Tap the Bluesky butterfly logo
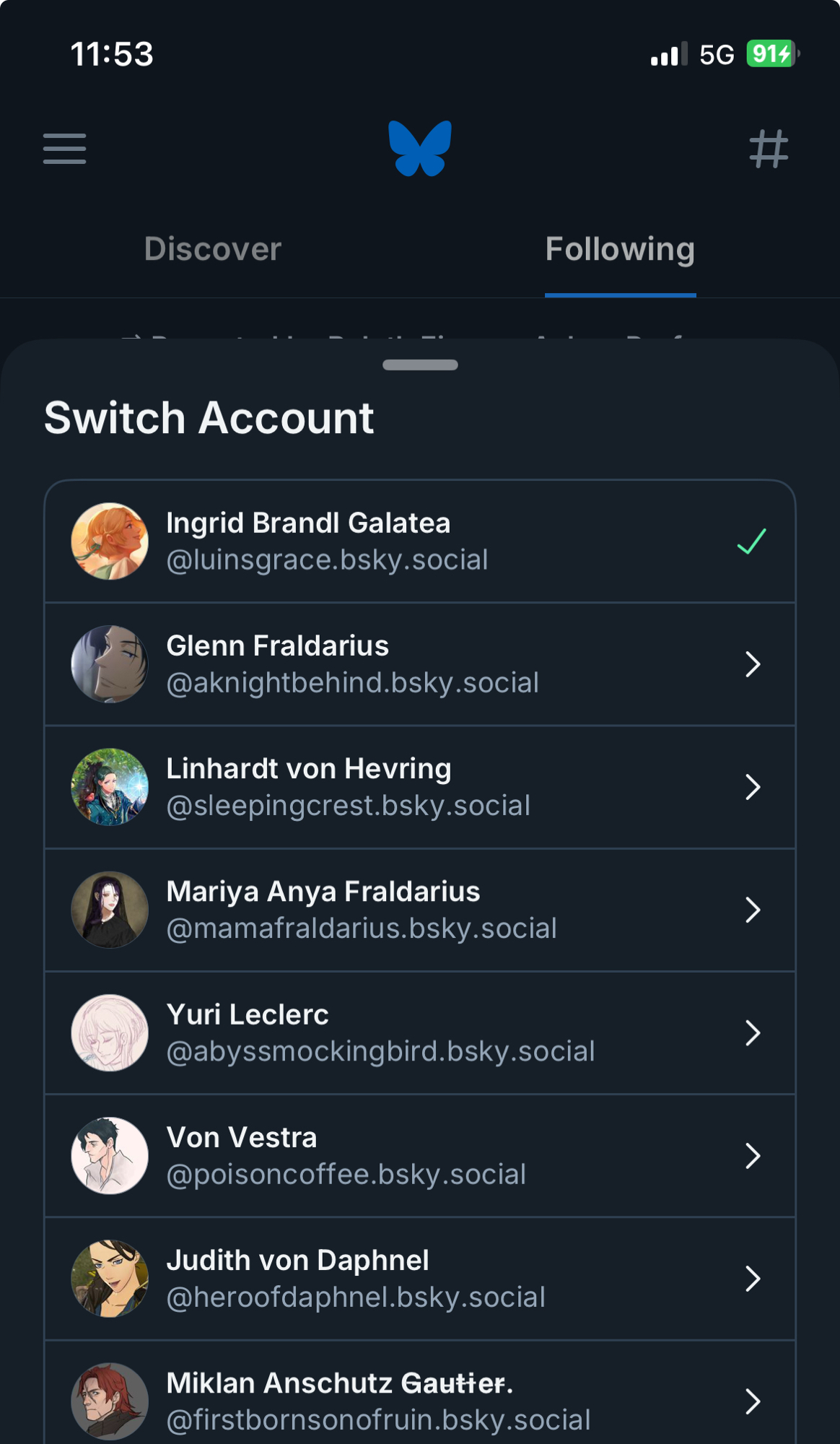This screenshot has height=1444, width=840. [420, 149]
